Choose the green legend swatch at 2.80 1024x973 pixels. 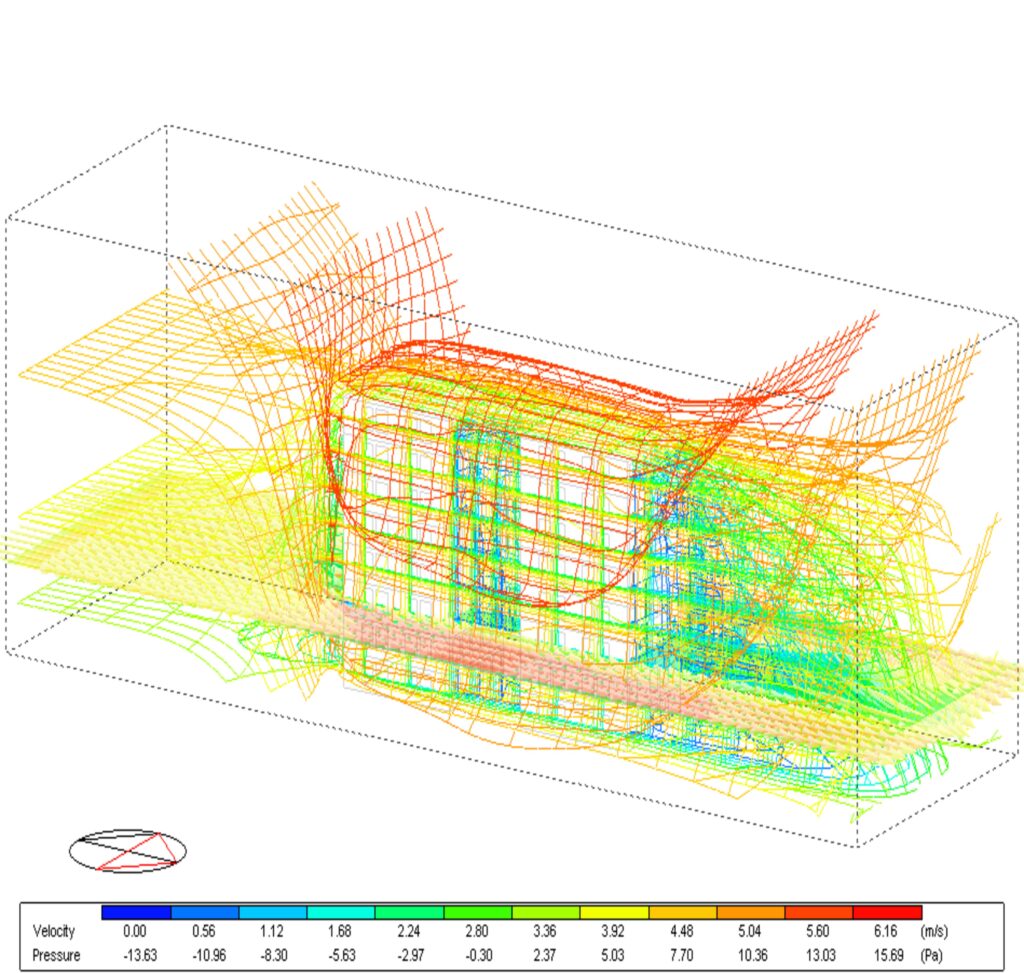coord(478,912)
